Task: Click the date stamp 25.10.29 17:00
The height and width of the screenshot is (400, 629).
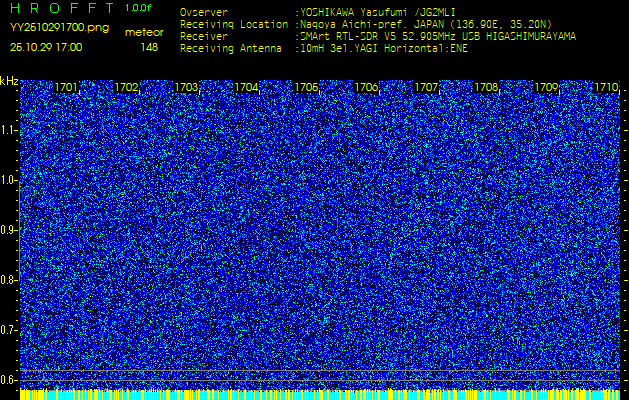Action: [x=46, y=47]
